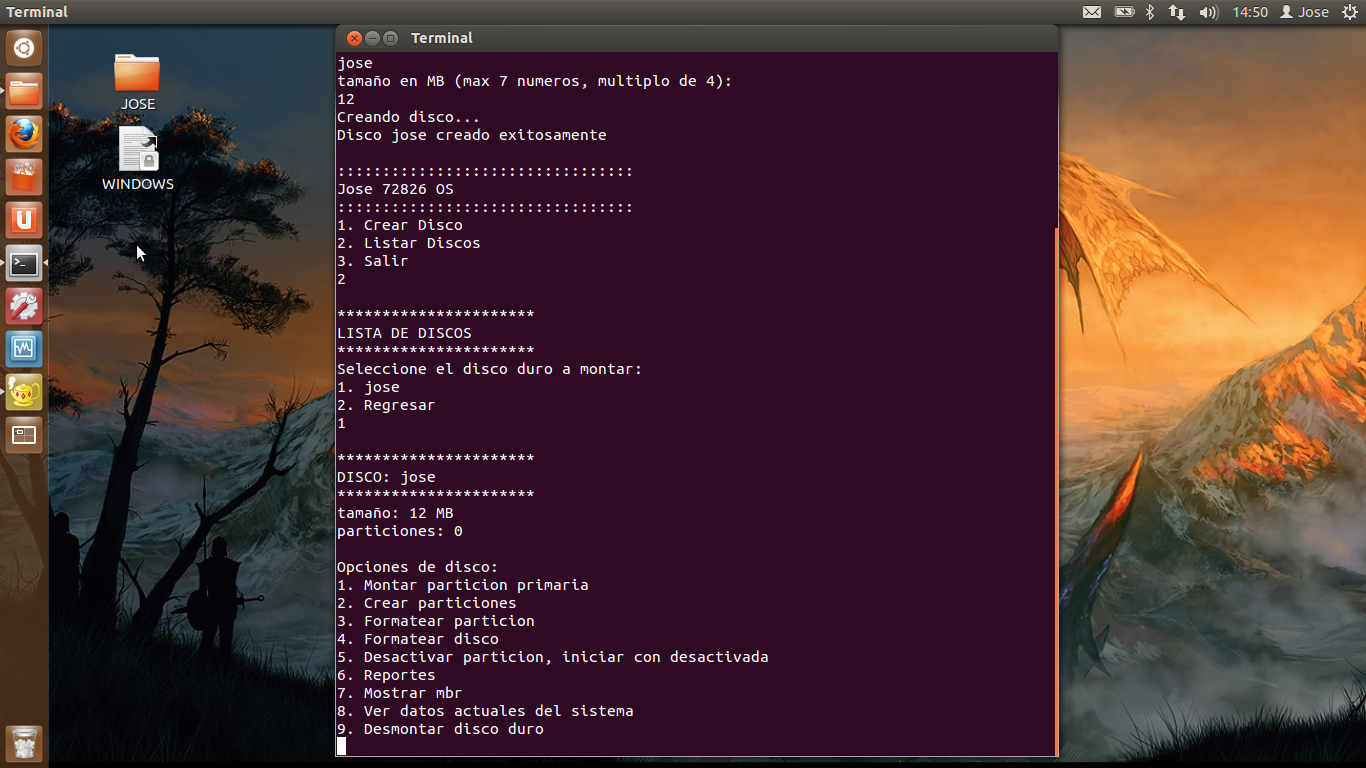This screenshot has width=1366, height=768.
Task: Click '8. Ver datos actuales del sistema'
Action: pos(485,711)
